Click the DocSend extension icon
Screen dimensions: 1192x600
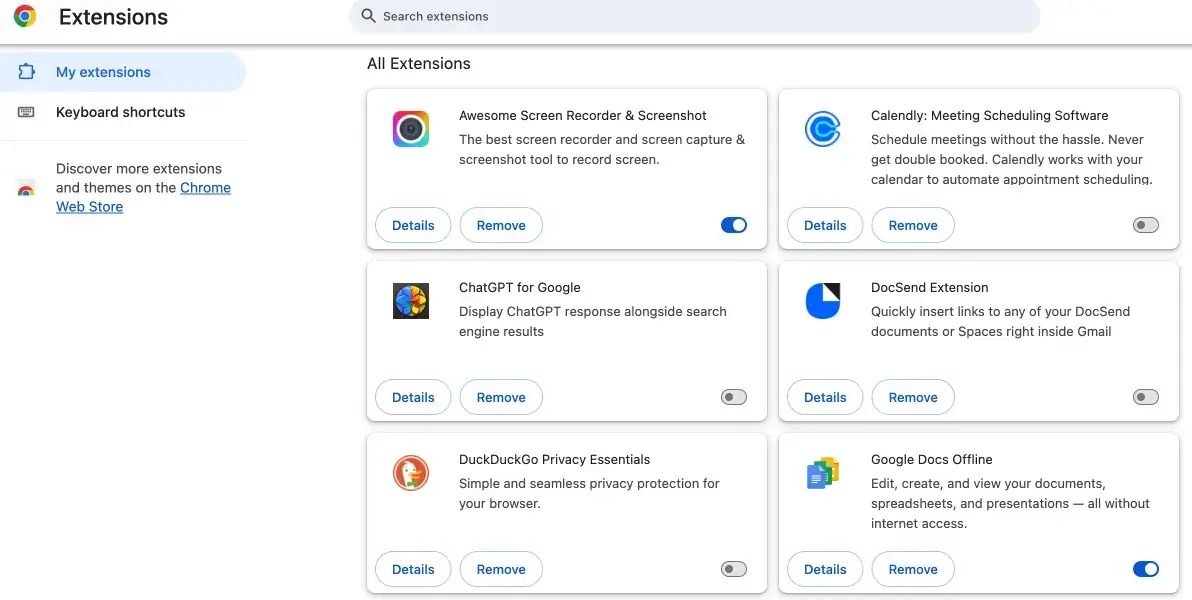point(823,301)
